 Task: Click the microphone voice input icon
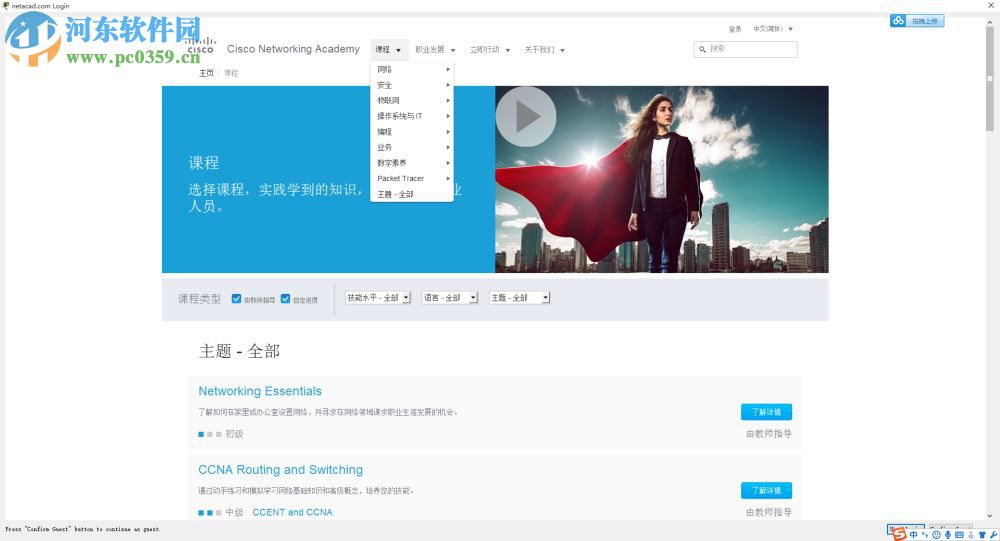click(948, 535)
